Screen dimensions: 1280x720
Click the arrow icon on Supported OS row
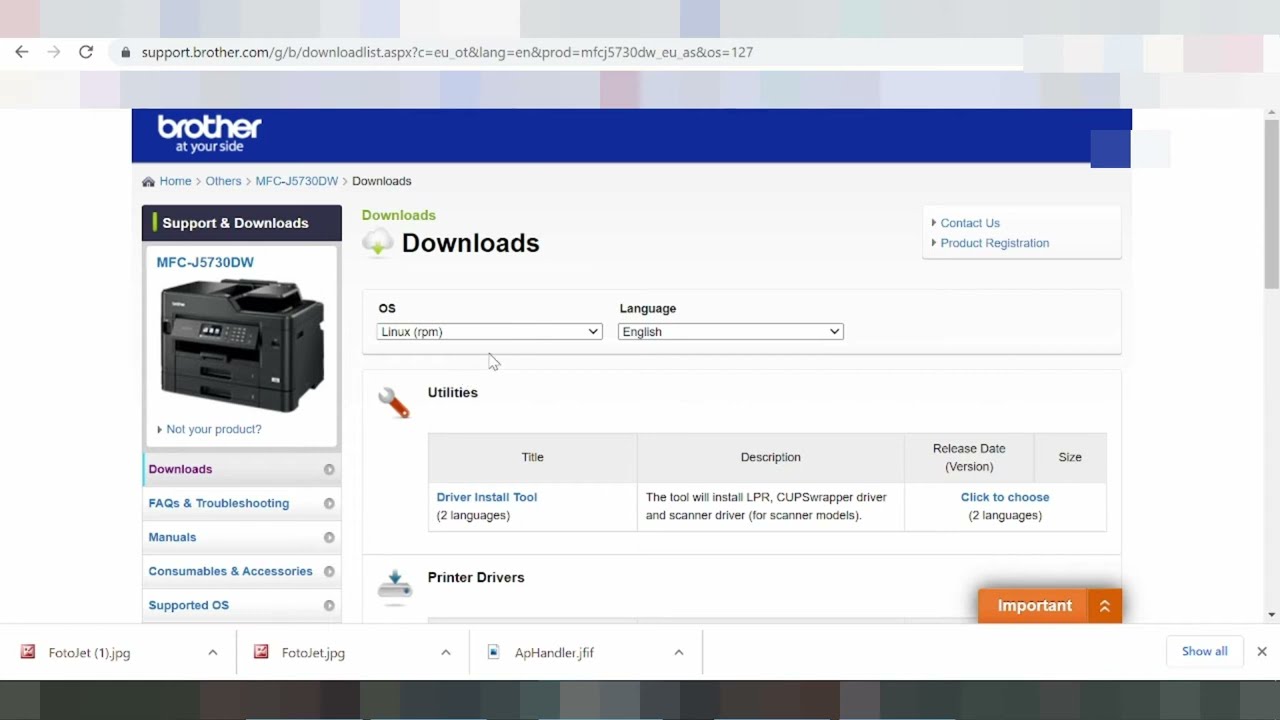click(x=329, y=605)
